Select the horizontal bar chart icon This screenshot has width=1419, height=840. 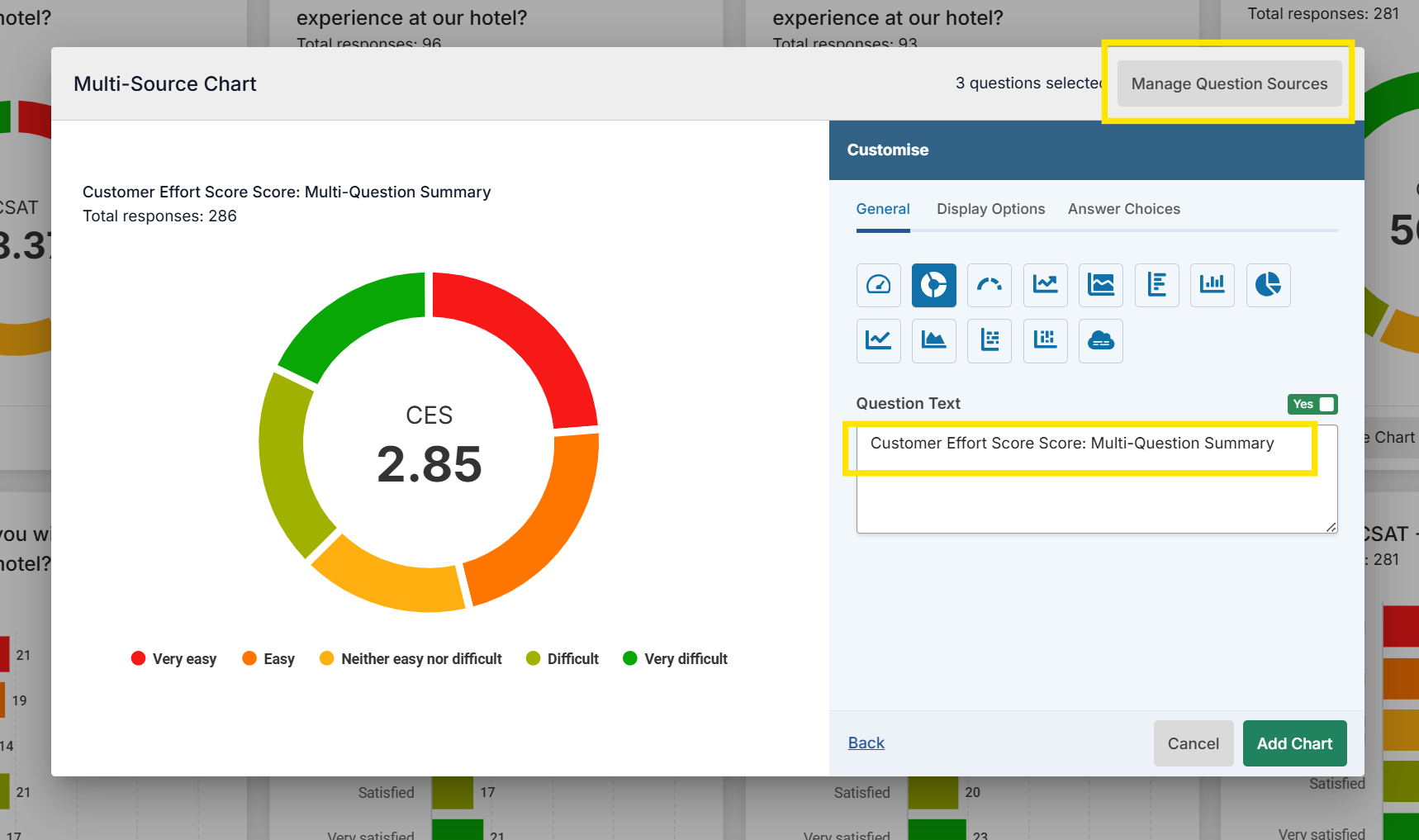[x=1156, y=285]
